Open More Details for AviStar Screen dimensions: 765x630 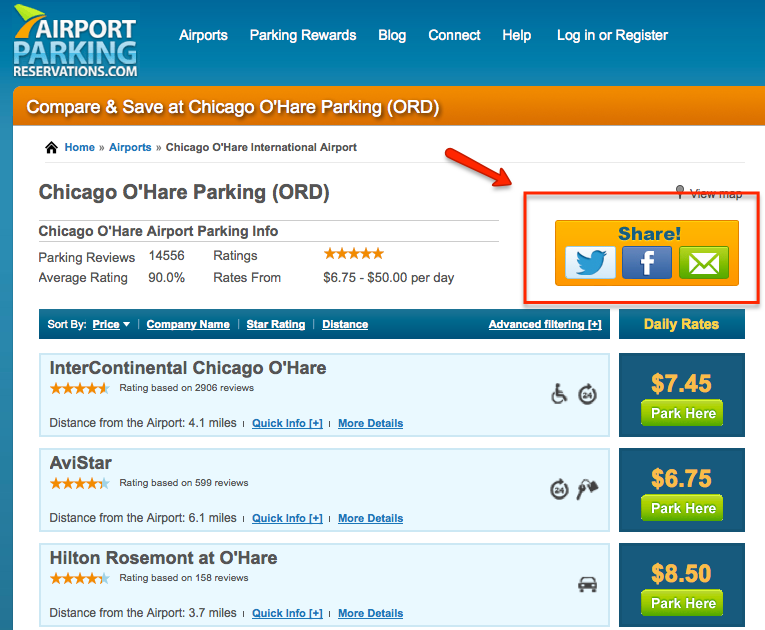point(371,518)
